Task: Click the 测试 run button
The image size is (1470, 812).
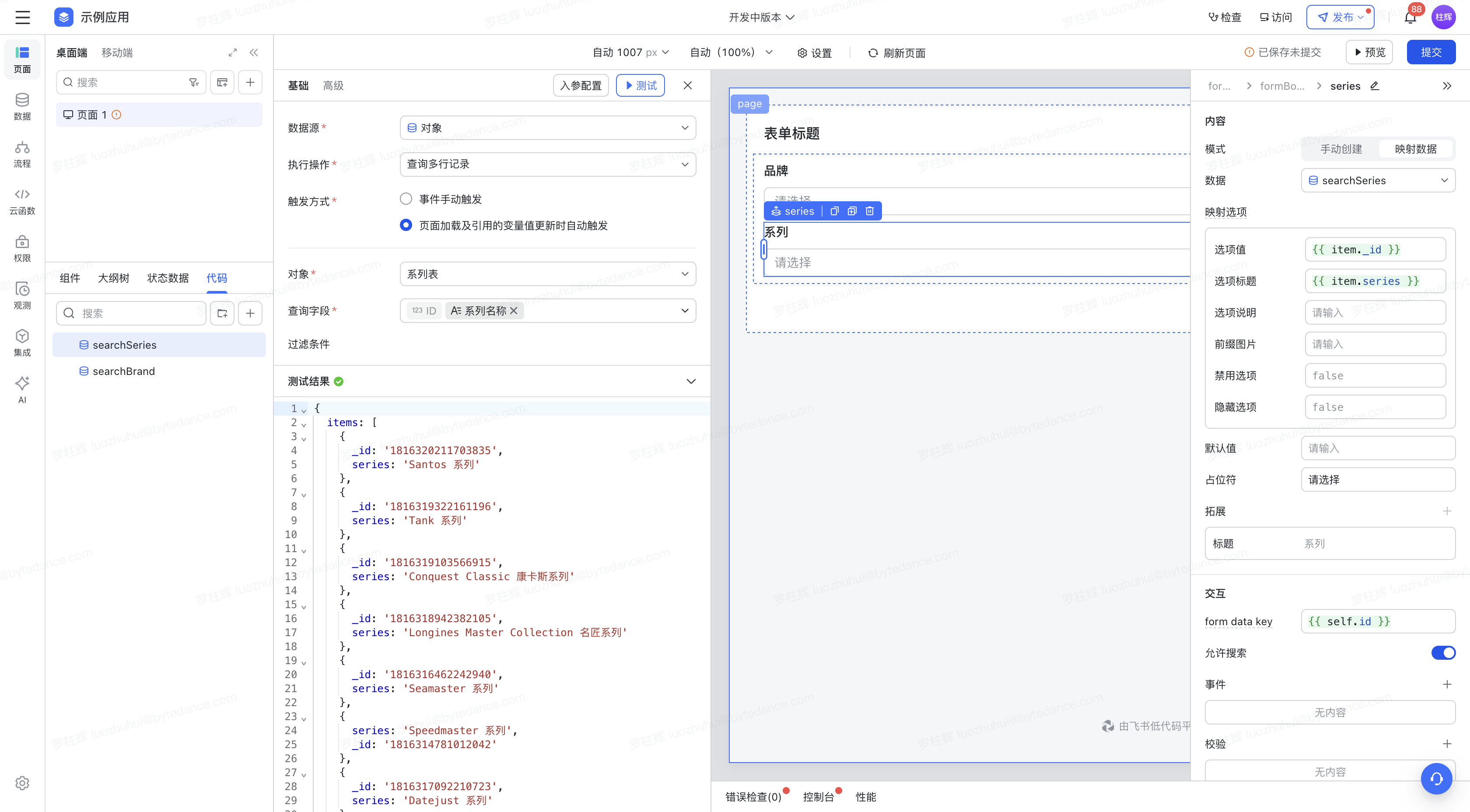Action: pyautogui.click(x=640, y=85)
